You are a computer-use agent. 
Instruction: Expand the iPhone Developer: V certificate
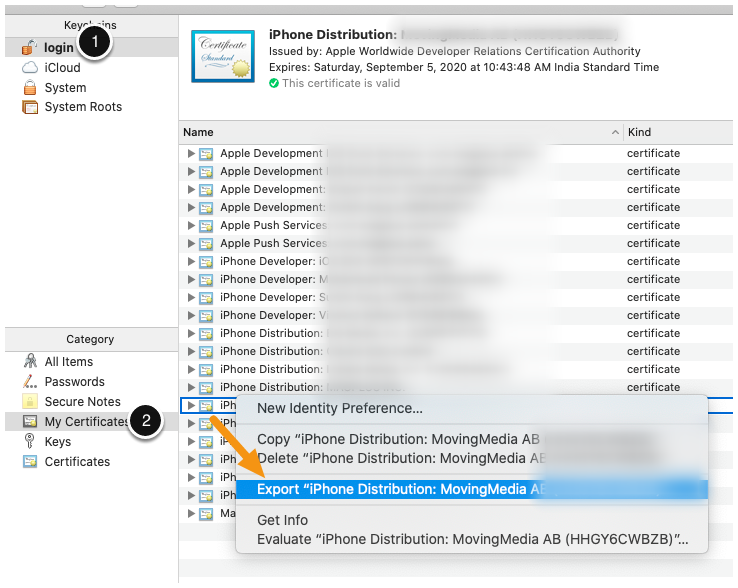pyautogui.click(x=191, y=315)
